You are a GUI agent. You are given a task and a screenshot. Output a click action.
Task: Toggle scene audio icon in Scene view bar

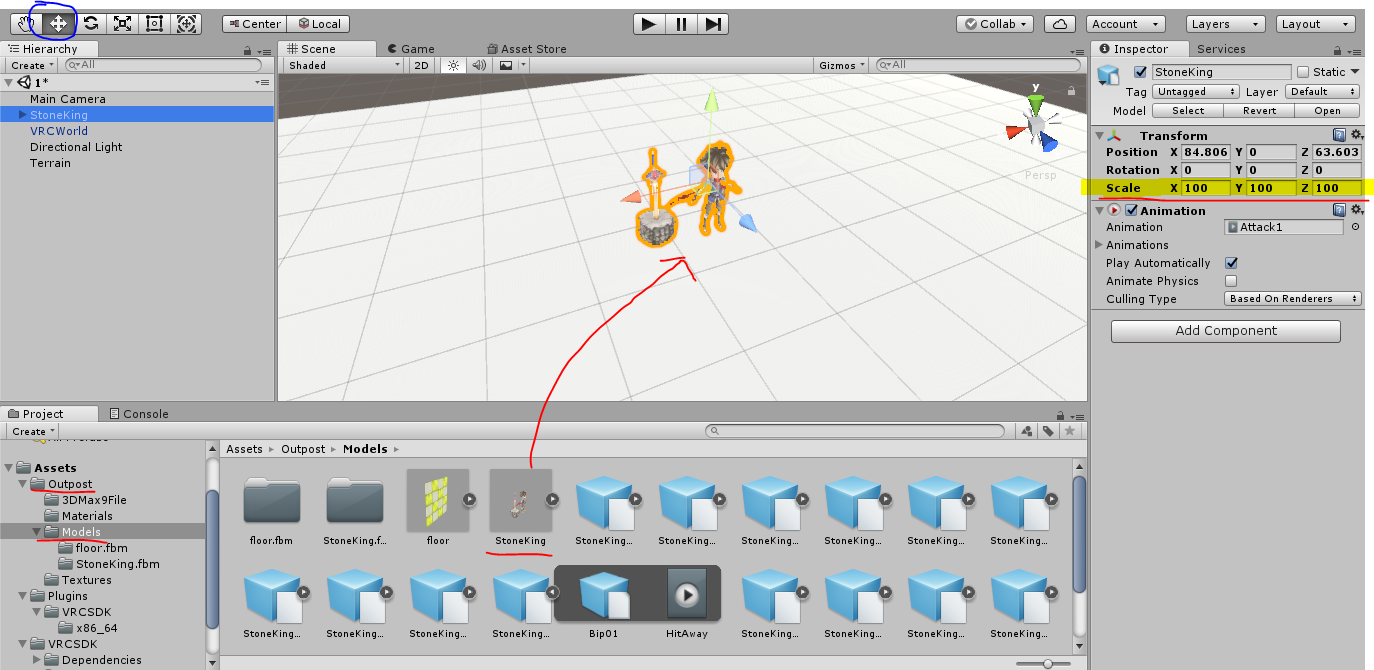[x=480, y=64]
